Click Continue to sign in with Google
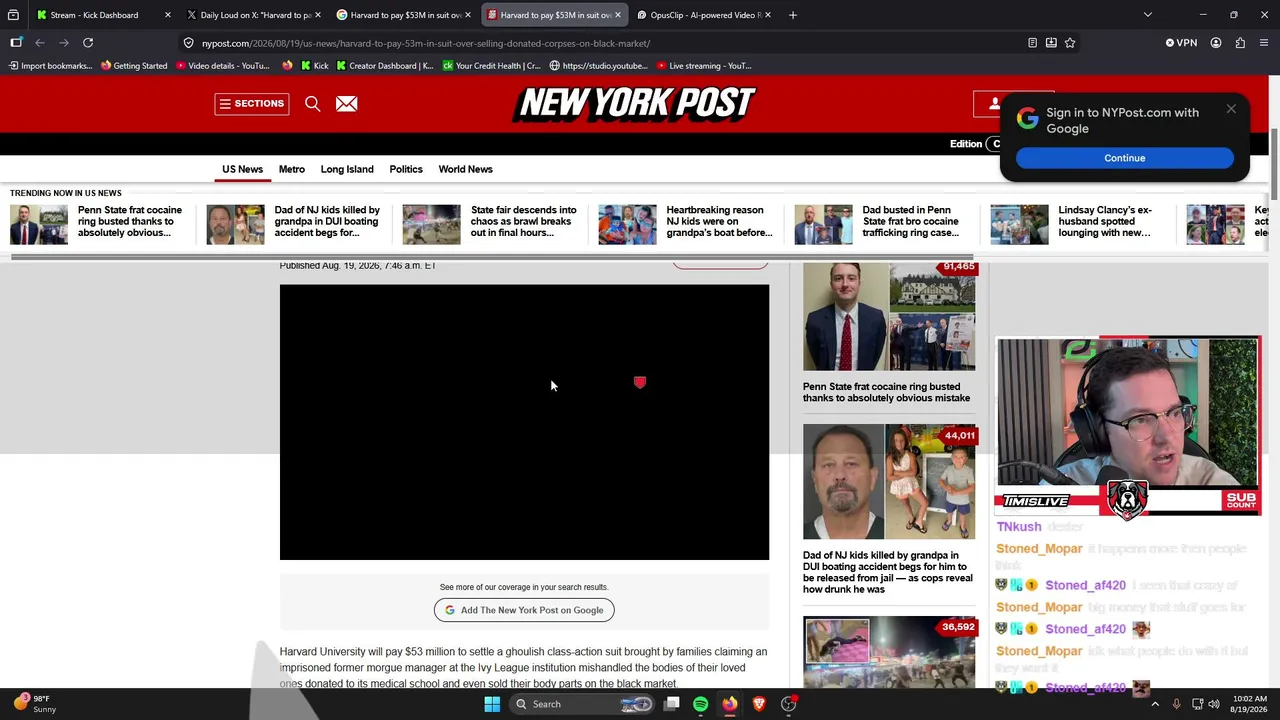The height and width of the screenshot is (720, 1280). (x=1125, y=158)
